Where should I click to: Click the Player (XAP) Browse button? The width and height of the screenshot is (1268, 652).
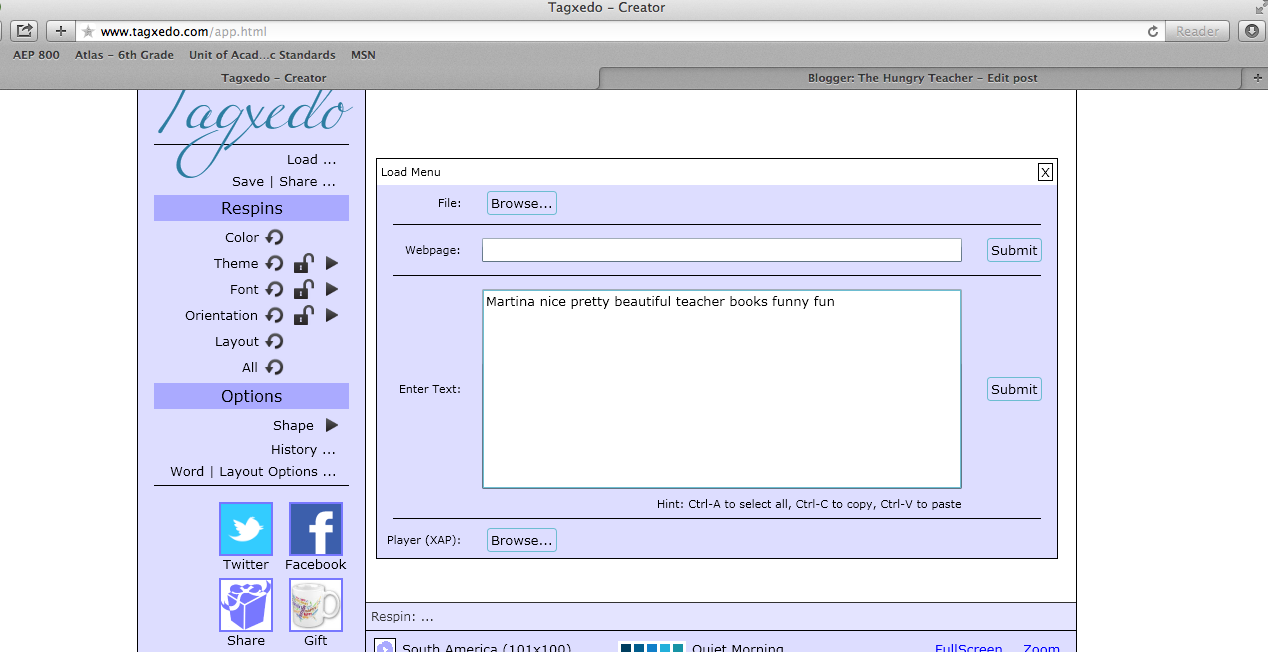522,540
